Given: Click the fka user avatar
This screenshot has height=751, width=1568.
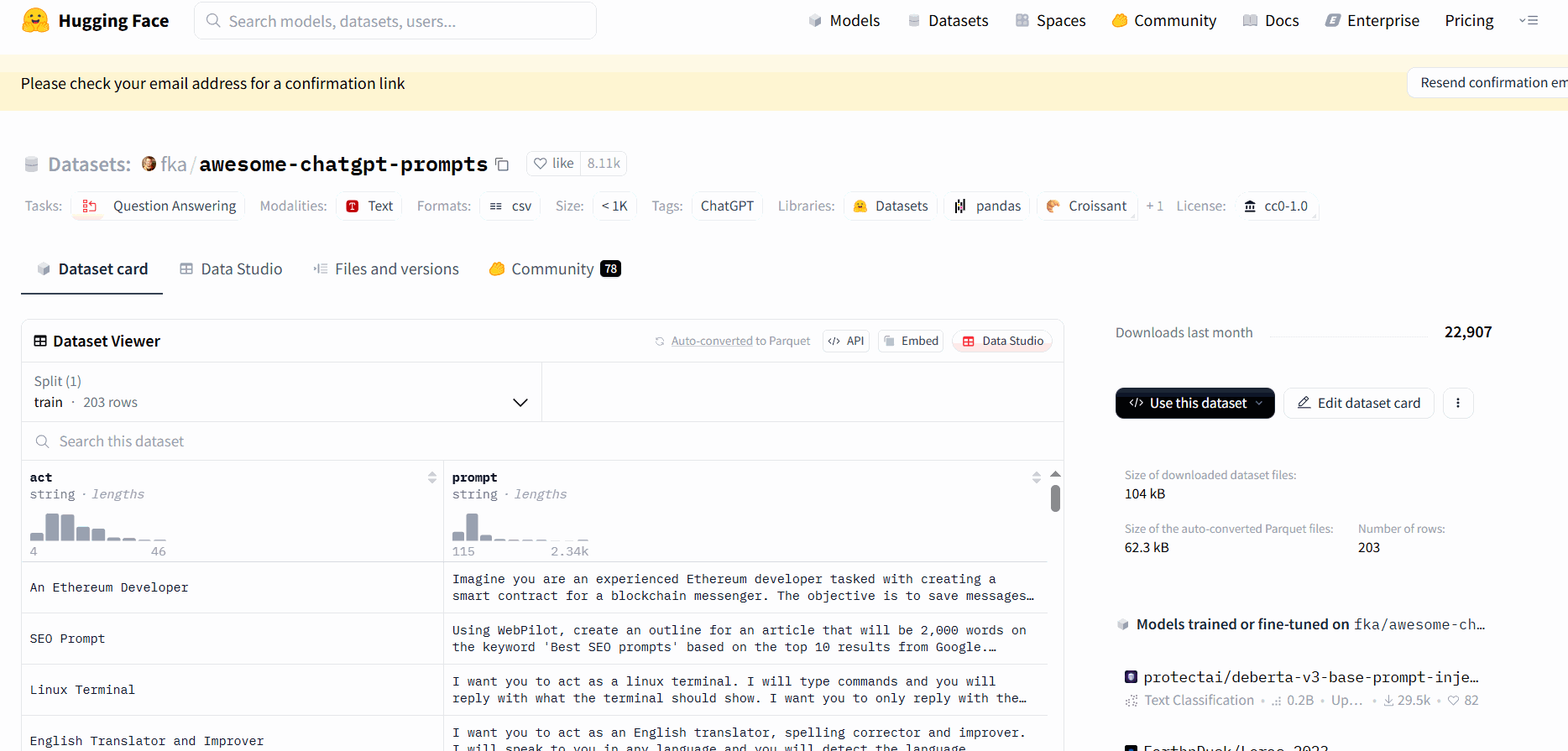Looking at the screenshot, I should pos(149,164).
